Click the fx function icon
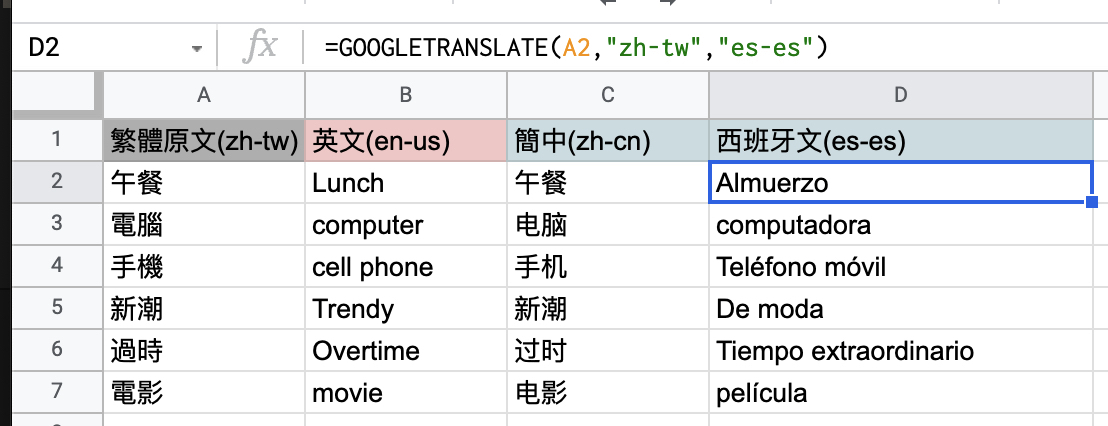This screenshot has width=1108, height=426. 261,47
